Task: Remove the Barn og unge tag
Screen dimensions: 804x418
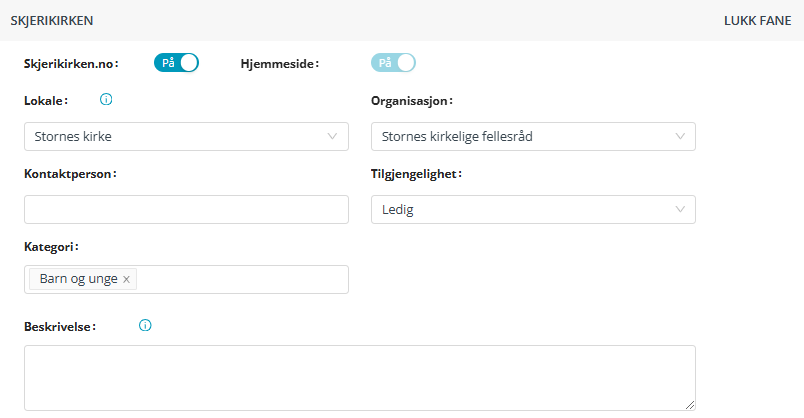Action: [126, 279]
